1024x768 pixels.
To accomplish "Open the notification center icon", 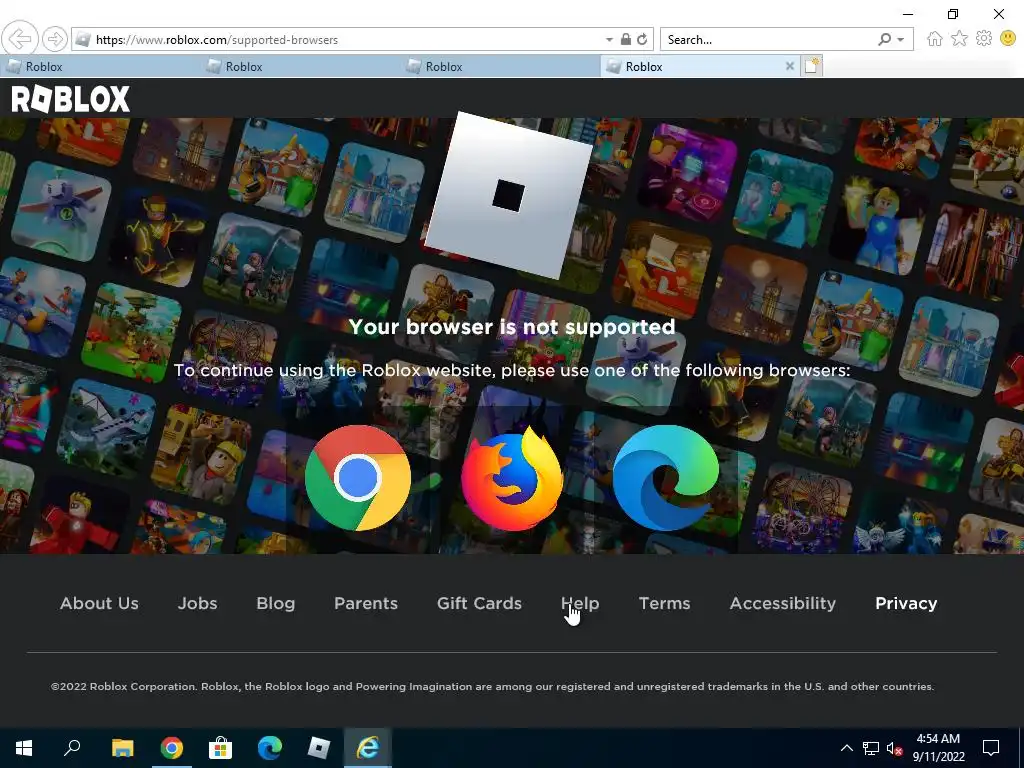I will pos(991,748).
